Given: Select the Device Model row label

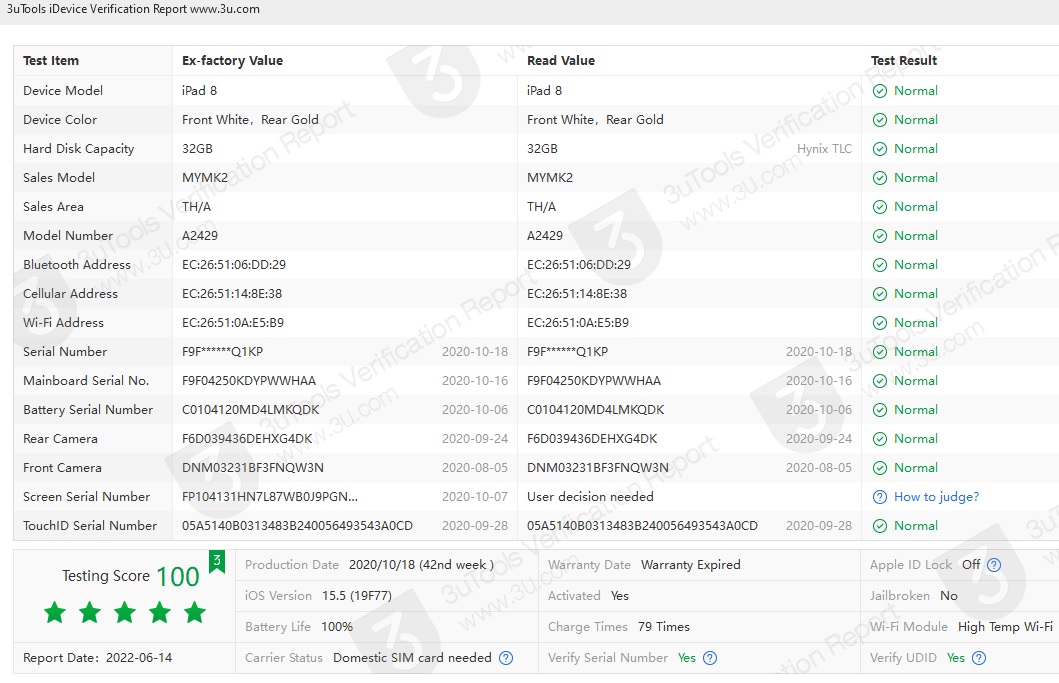Looking at the screenshot, I should pyautogui.click(x=63, y=91).
